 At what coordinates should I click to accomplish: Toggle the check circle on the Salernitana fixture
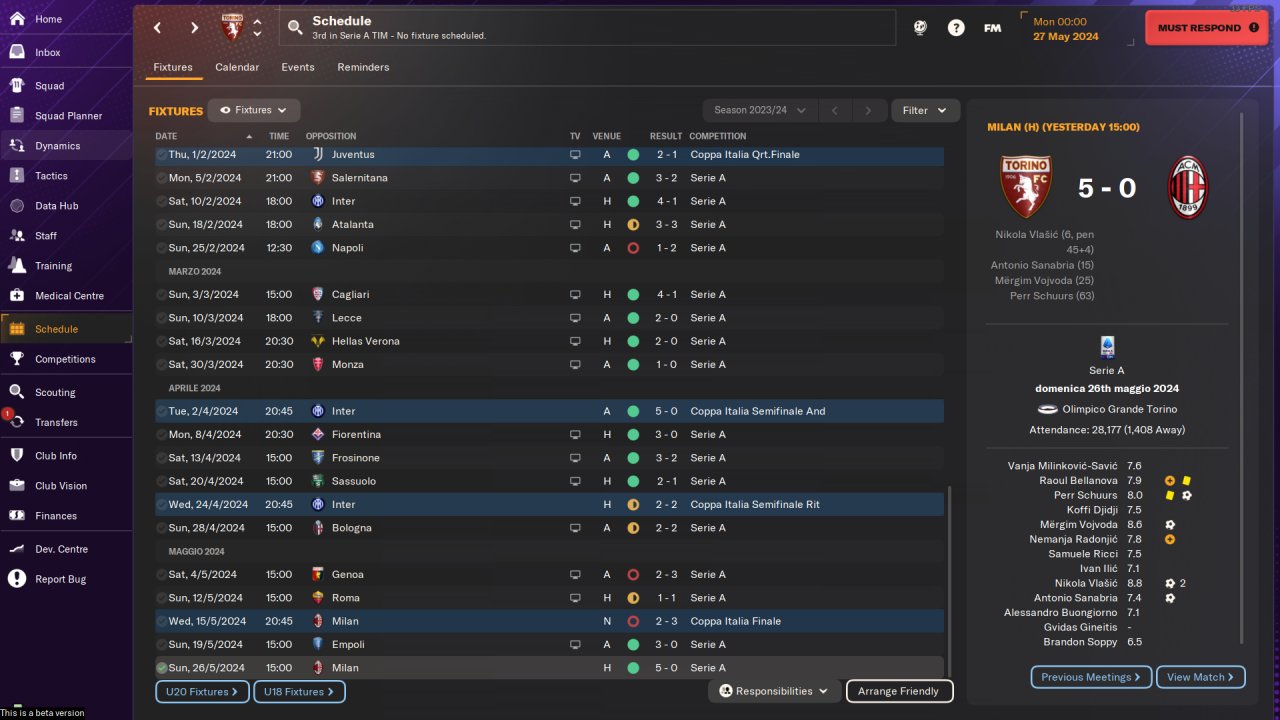pos(162,178)
